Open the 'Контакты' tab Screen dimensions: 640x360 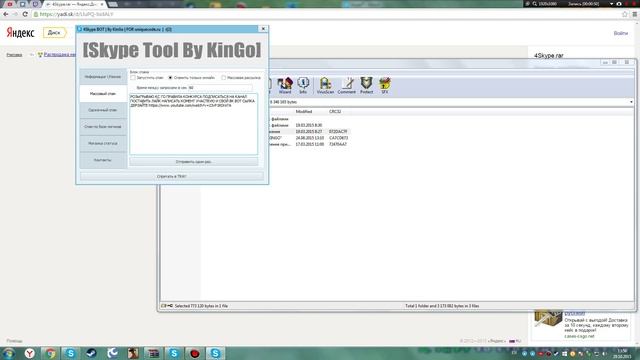[x=103, y=160]
